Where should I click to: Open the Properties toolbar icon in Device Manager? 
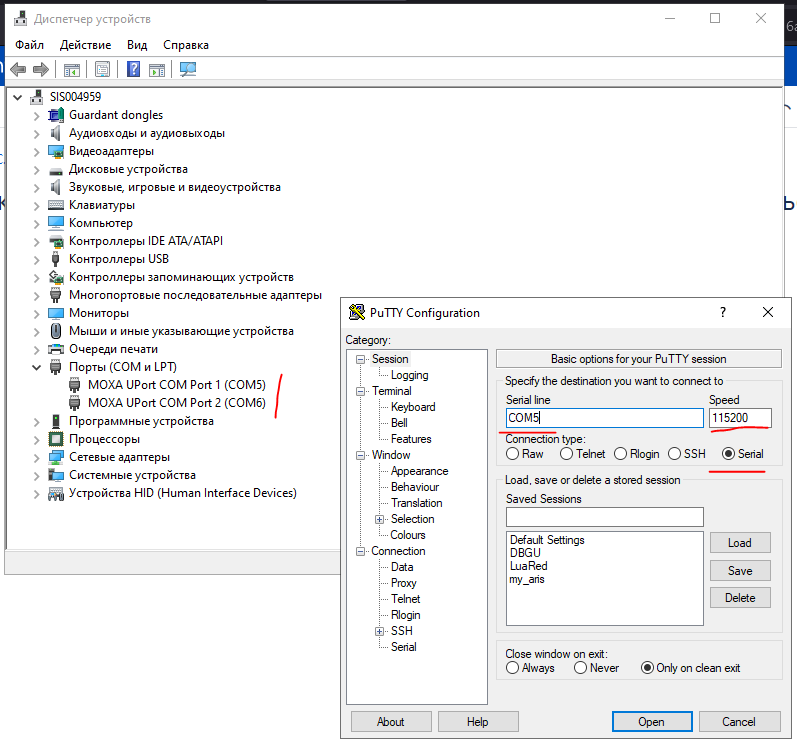coord(102,69)
